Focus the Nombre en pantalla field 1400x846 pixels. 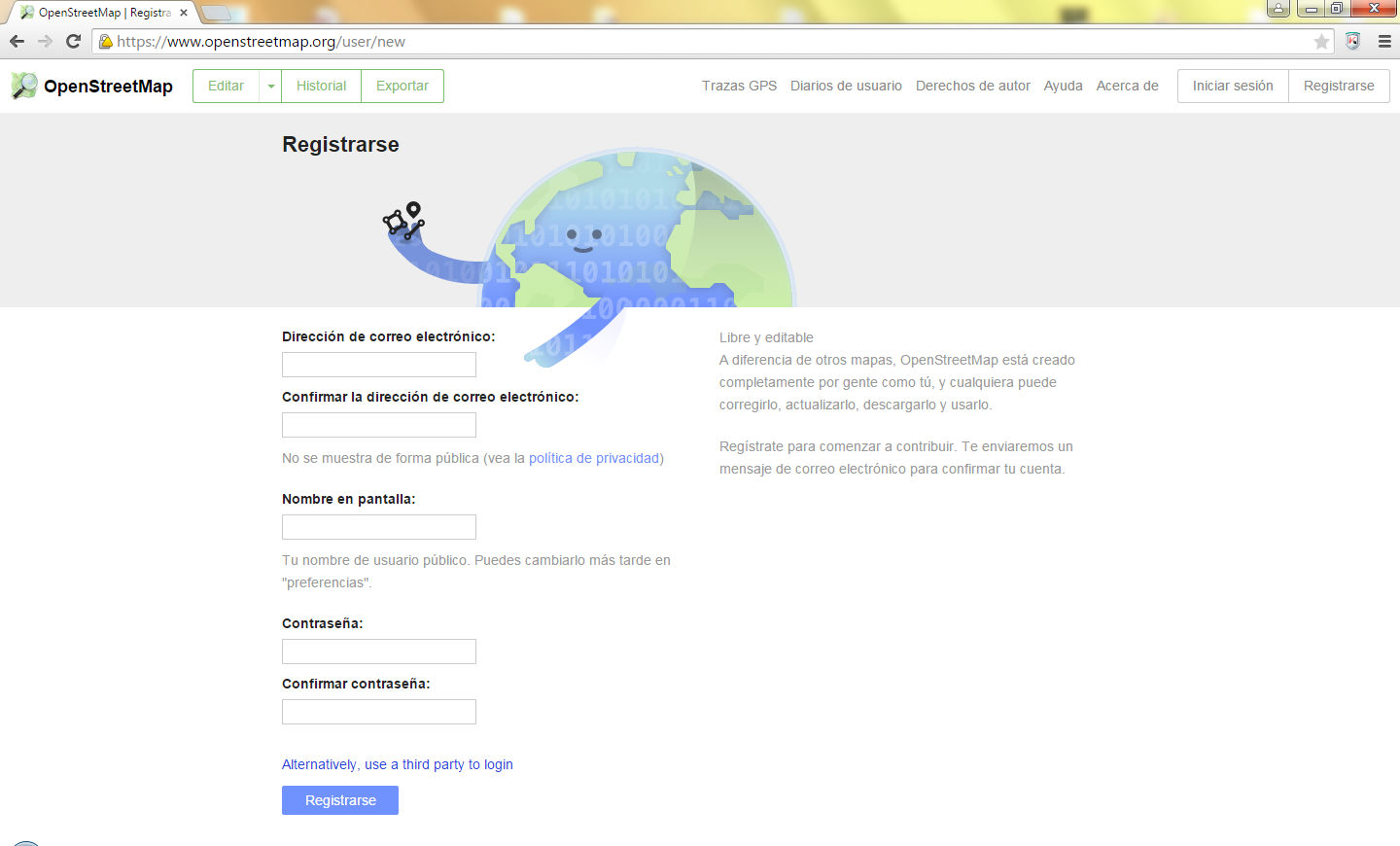coord(379,527)
